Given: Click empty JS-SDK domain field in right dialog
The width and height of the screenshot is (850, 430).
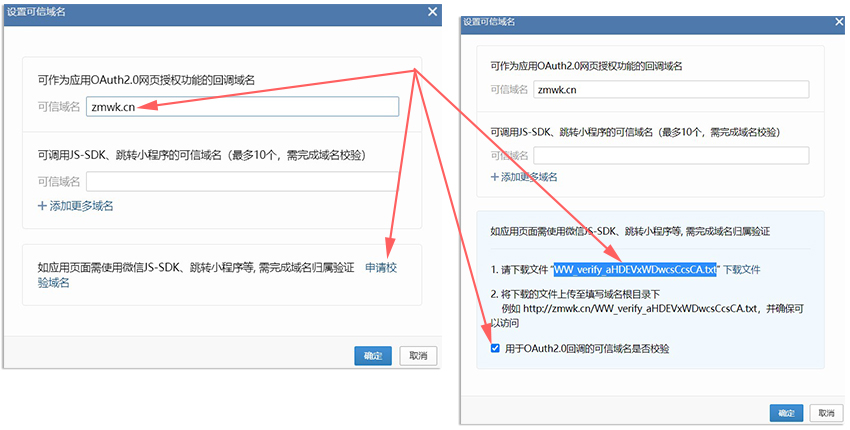Looking at the screenshot, I should coord(671,155).
